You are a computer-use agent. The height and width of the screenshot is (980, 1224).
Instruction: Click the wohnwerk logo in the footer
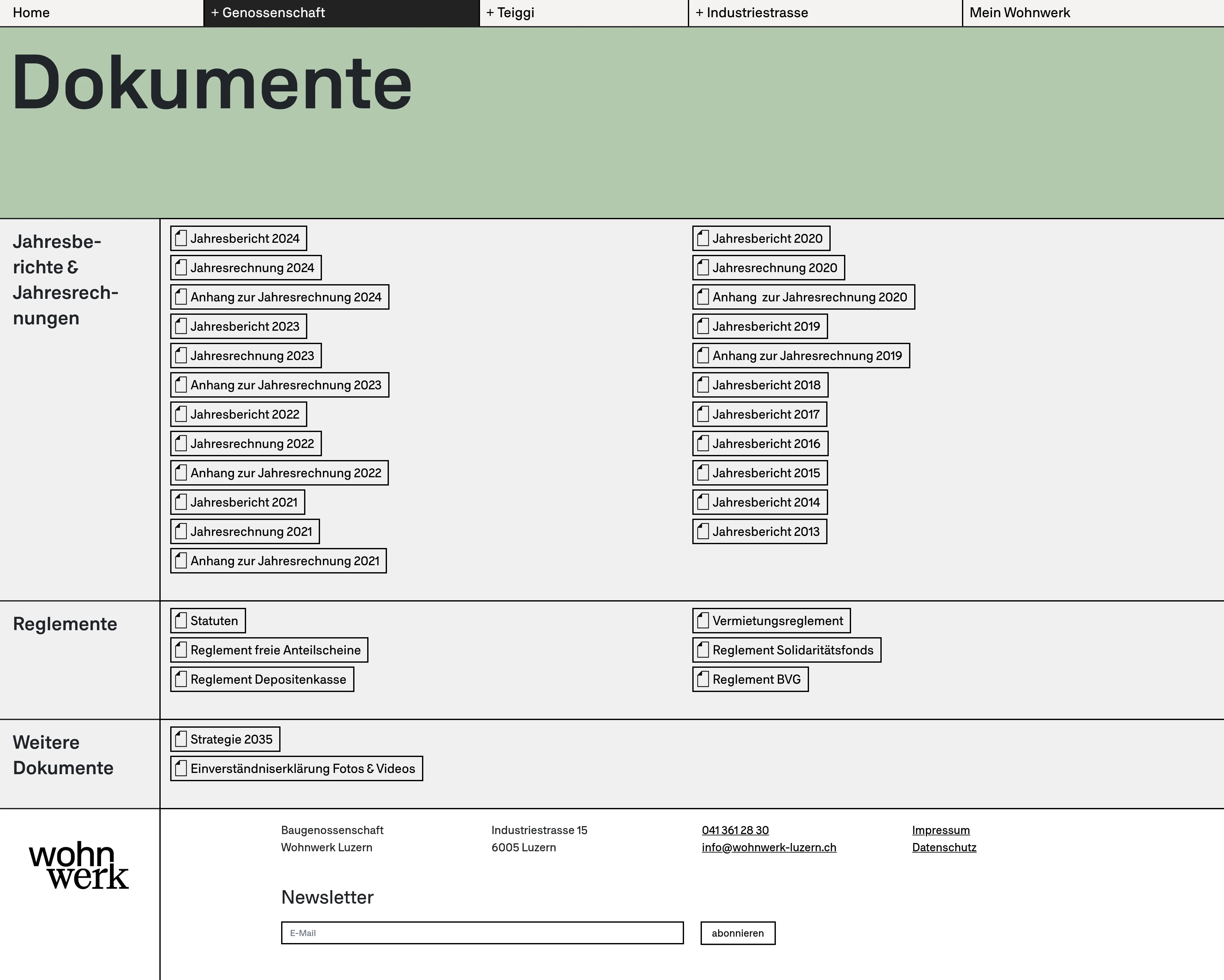coord(79,865)
